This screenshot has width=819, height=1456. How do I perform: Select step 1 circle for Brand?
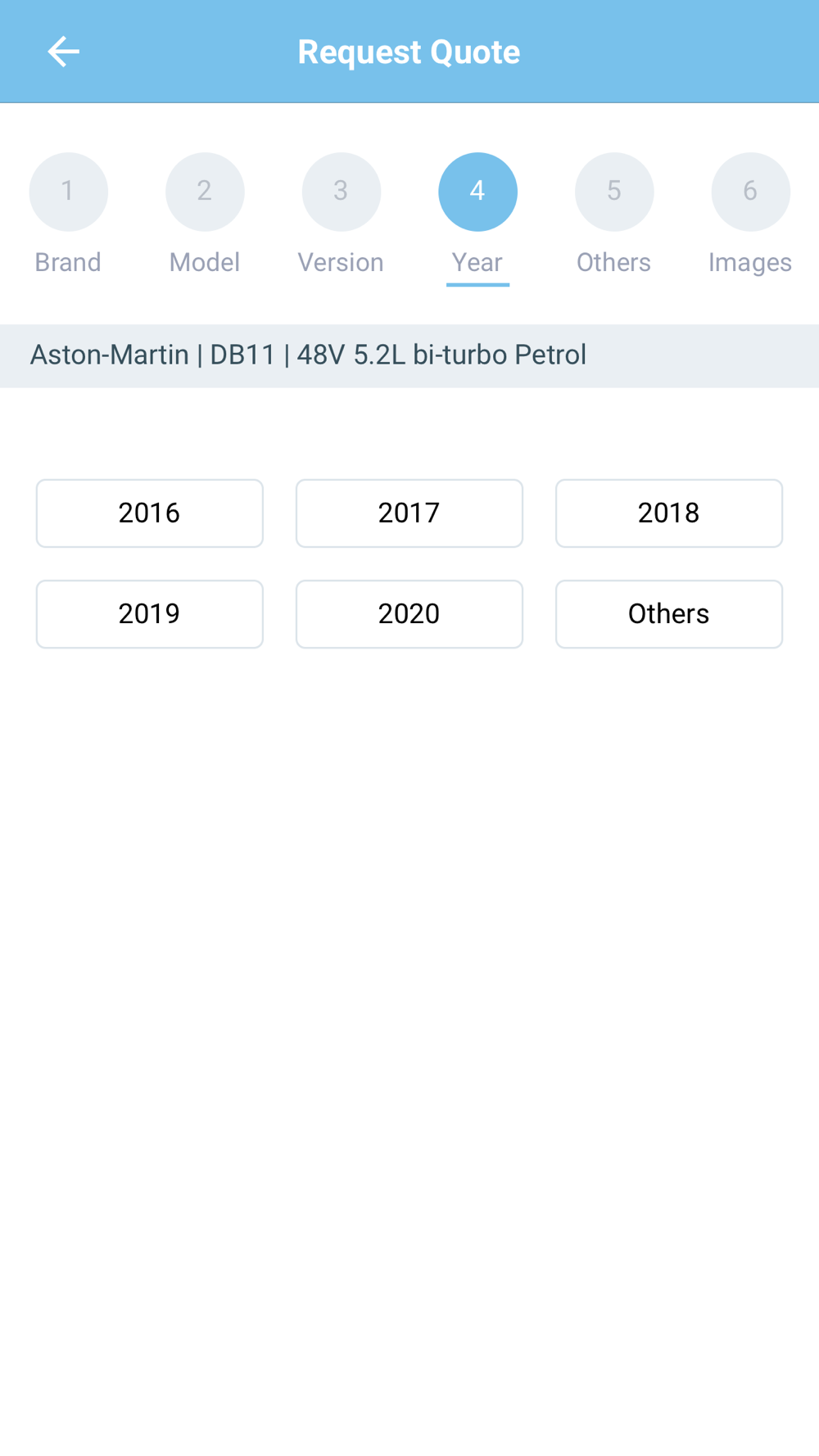[68, 192]
